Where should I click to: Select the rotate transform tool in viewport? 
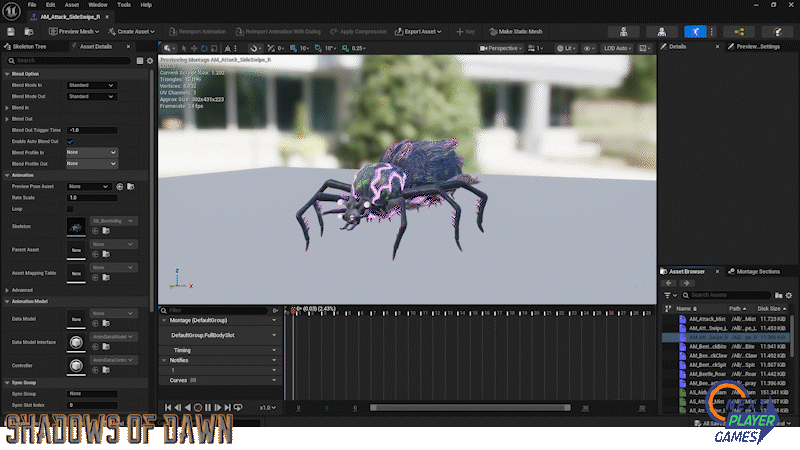click(204, 48)
